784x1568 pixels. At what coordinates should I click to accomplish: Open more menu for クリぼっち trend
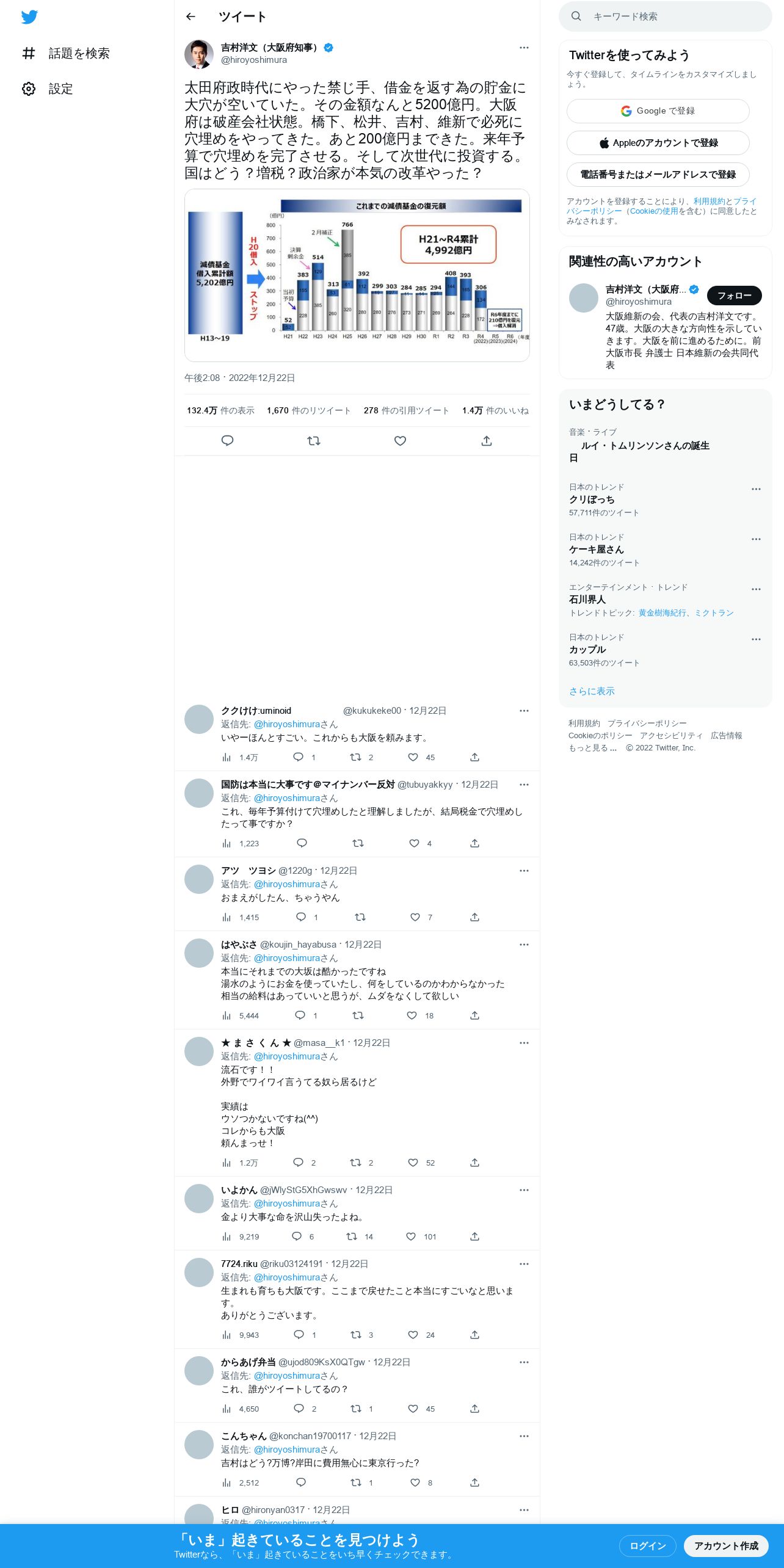[x=756, y=489]
